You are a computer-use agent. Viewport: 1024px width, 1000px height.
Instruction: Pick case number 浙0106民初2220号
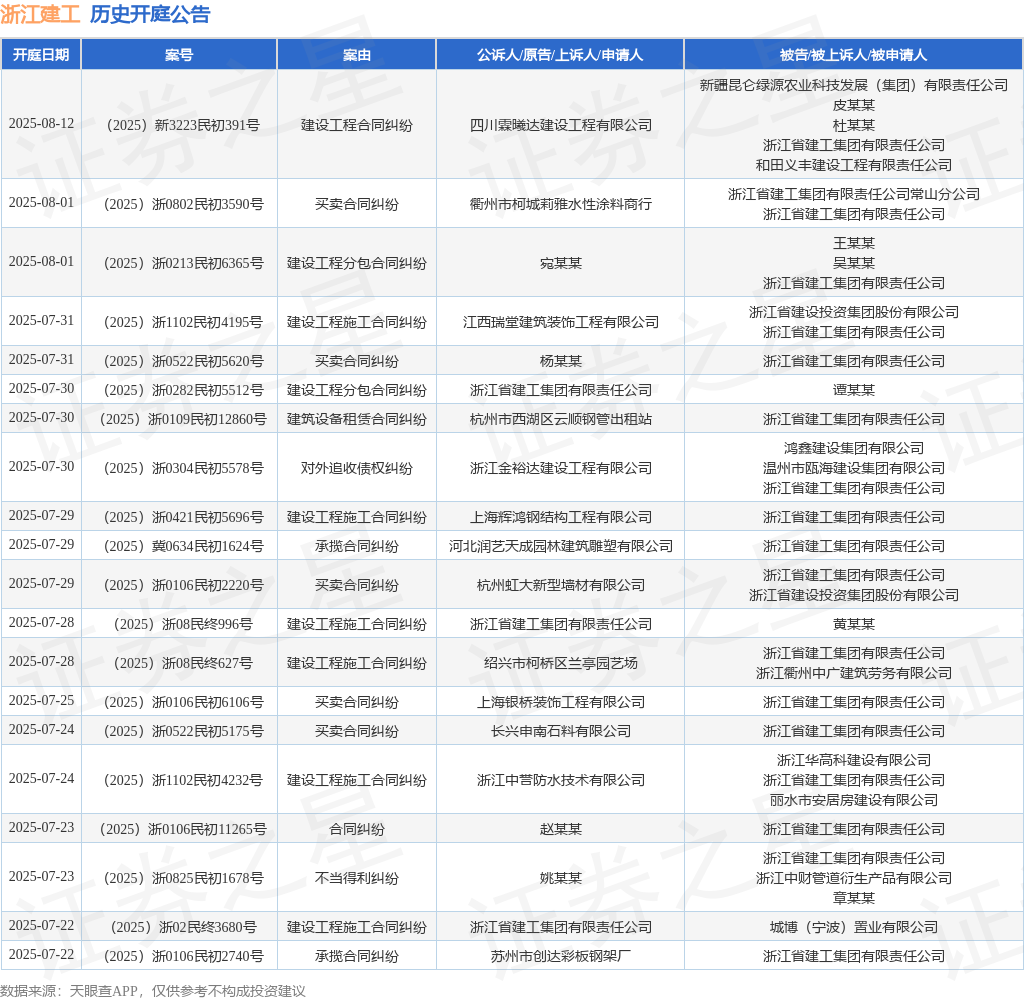pos(184,585)
